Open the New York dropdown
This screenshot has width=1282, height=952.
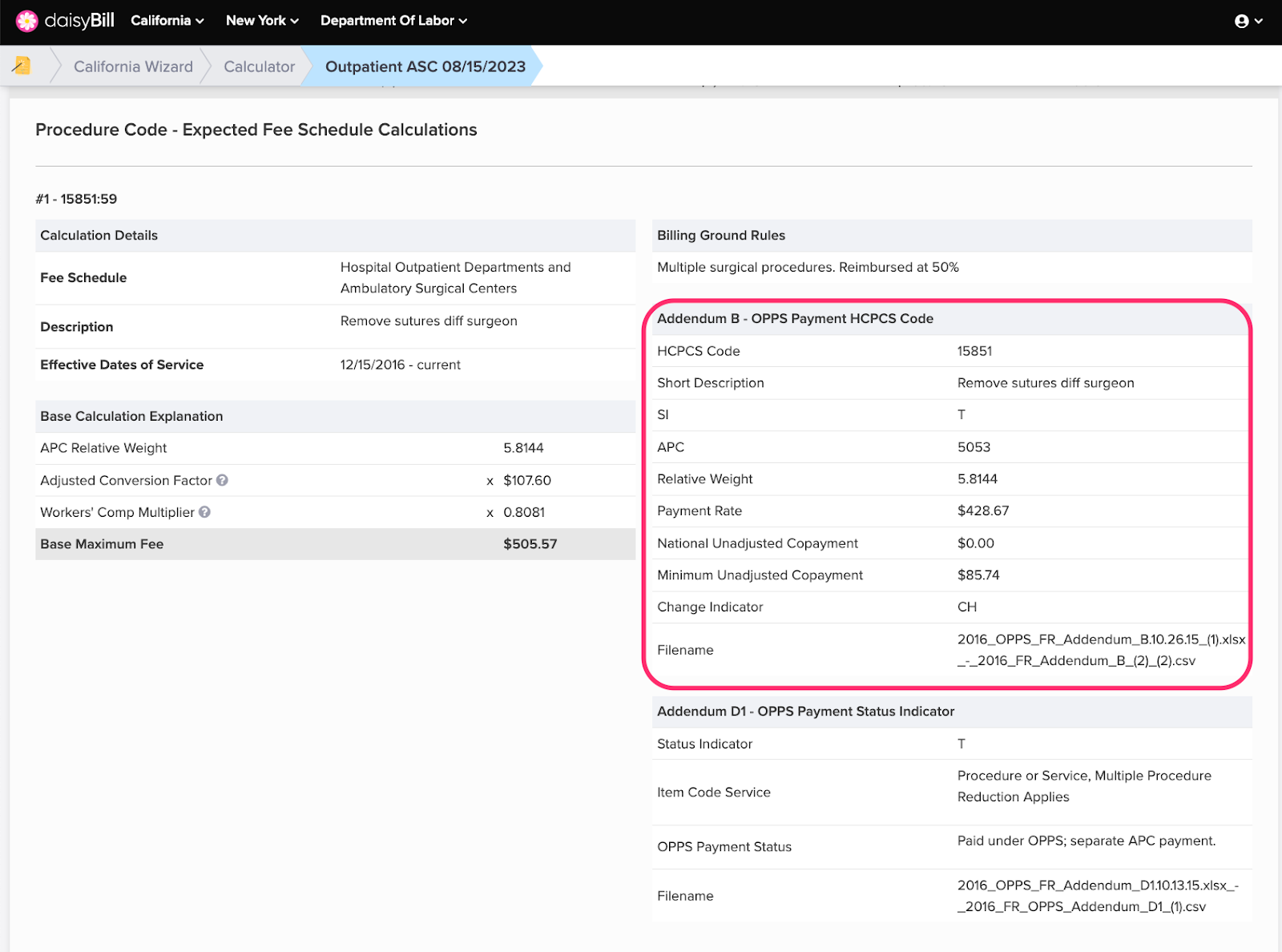coord(261,21)
